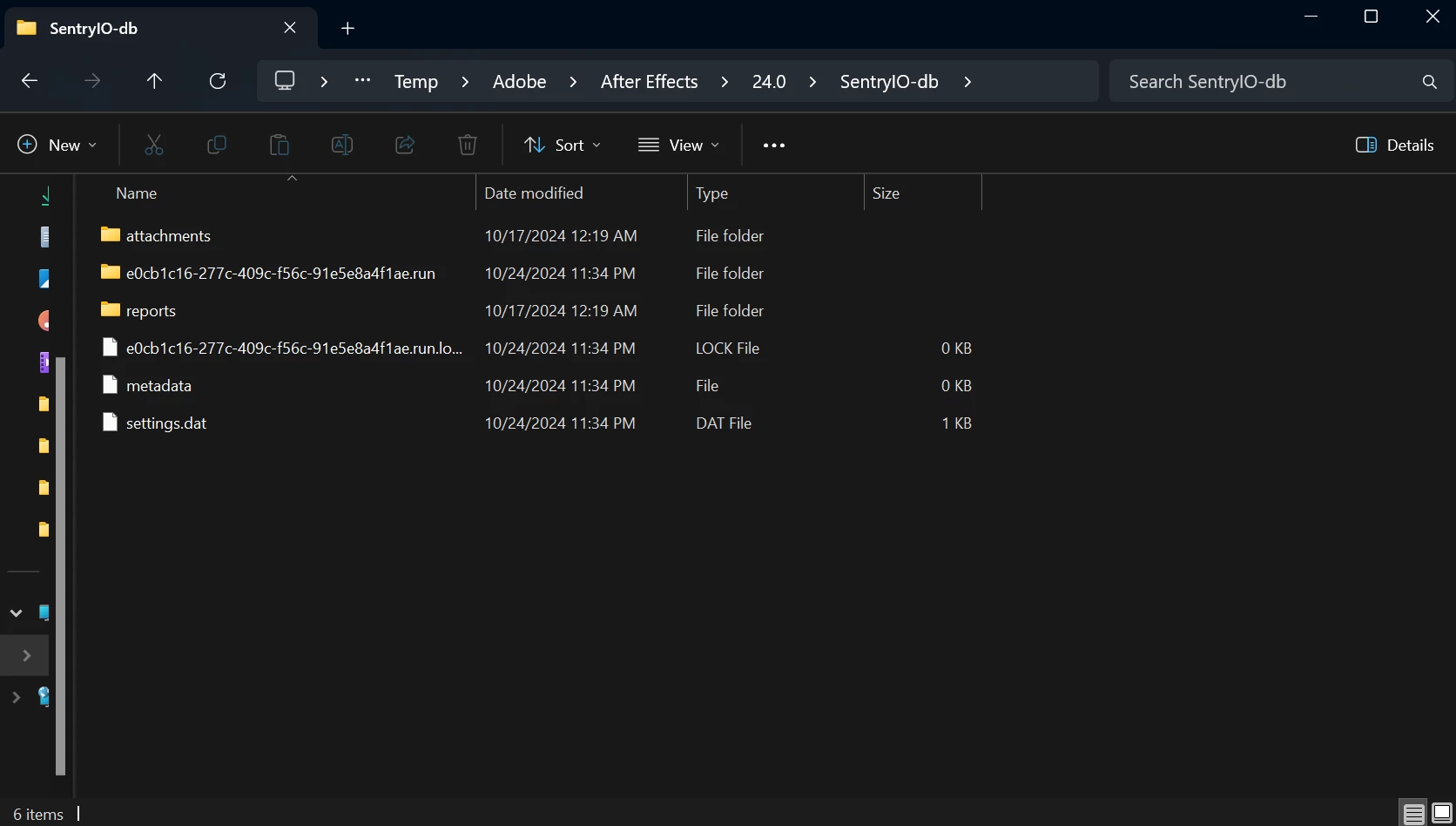Image resolution: width=1456 pixels, height=826 pixels.
Task: Expand chevron after Temp in address bar
Action: coord(465,82)
